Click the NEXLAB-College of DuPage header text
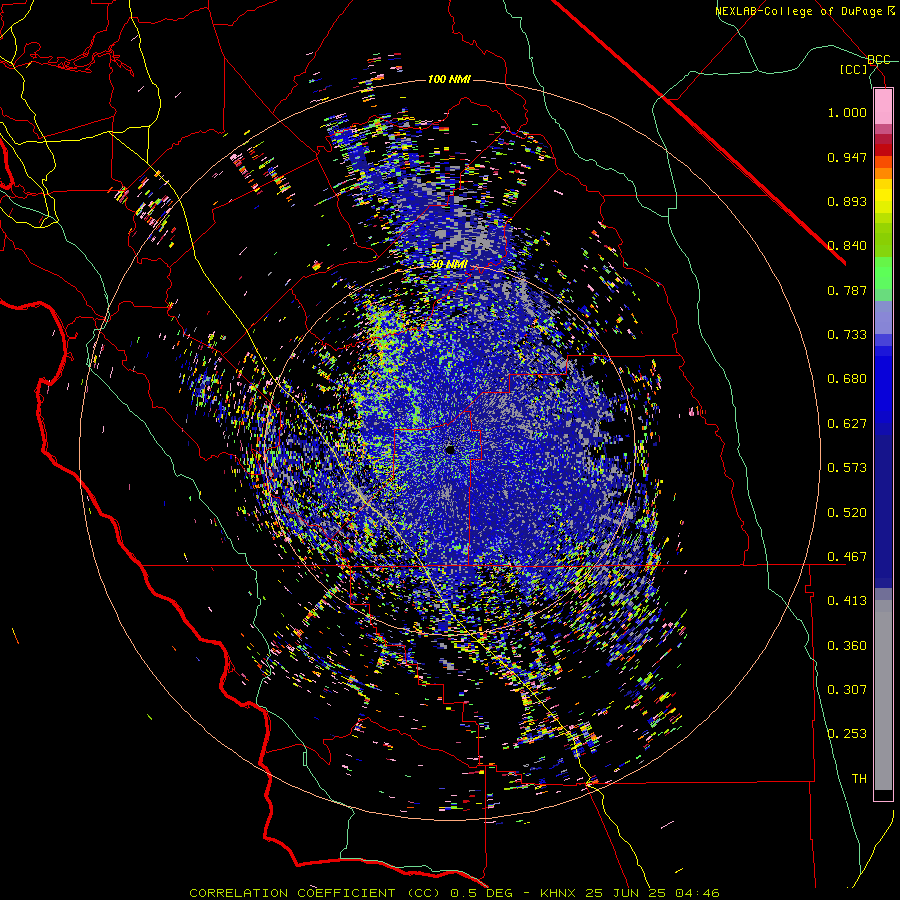The height and width of the screenshot is (900, 900). (804, 11)
